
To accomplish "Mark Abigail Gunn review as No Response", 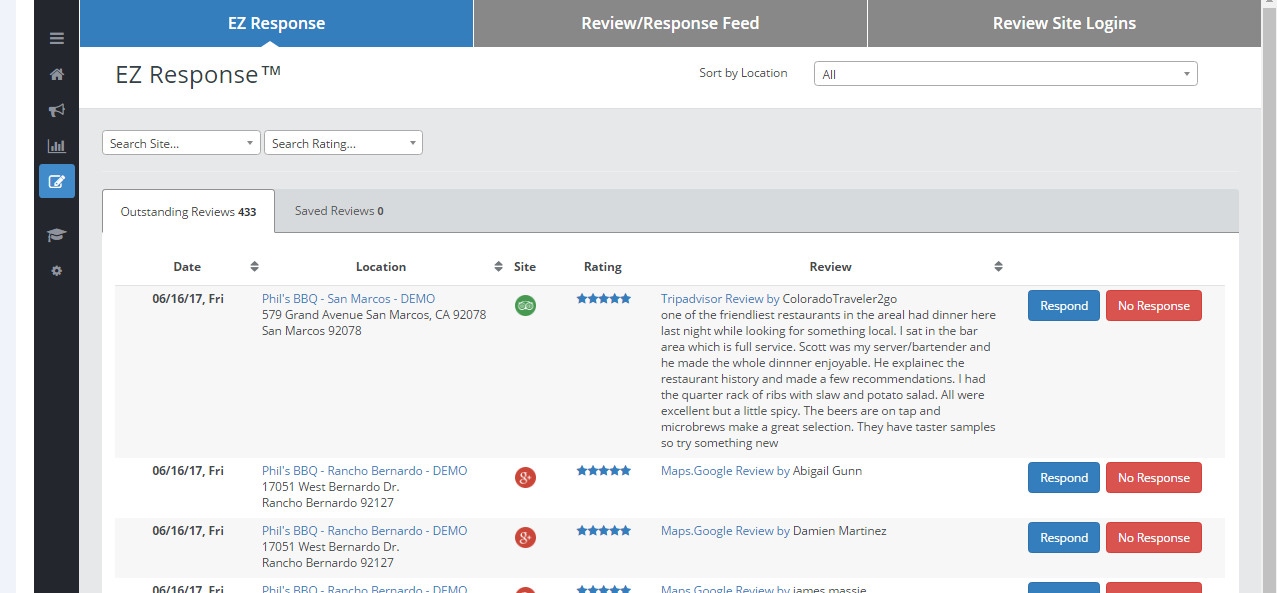I will coord(1153,478).
